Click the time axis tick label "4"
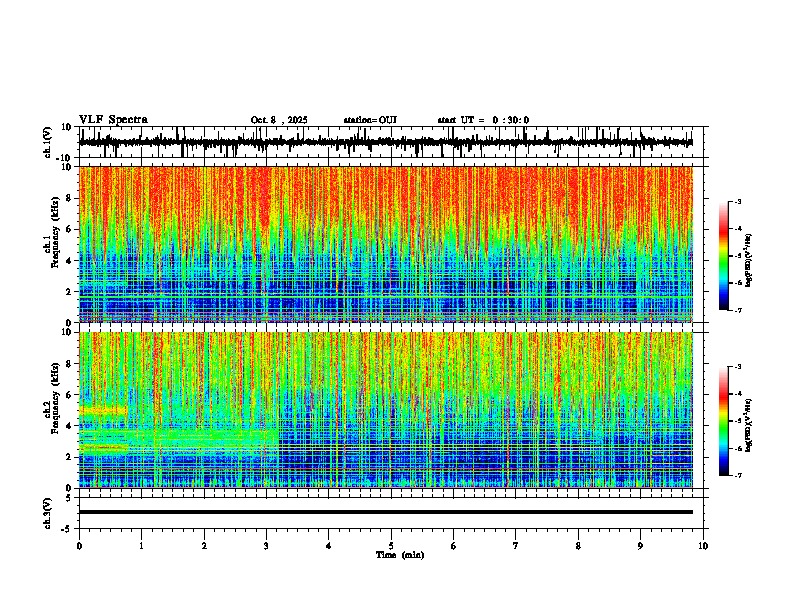Image resolution: width=792 pixels, height=612 pixels. (x=329, y=546)
